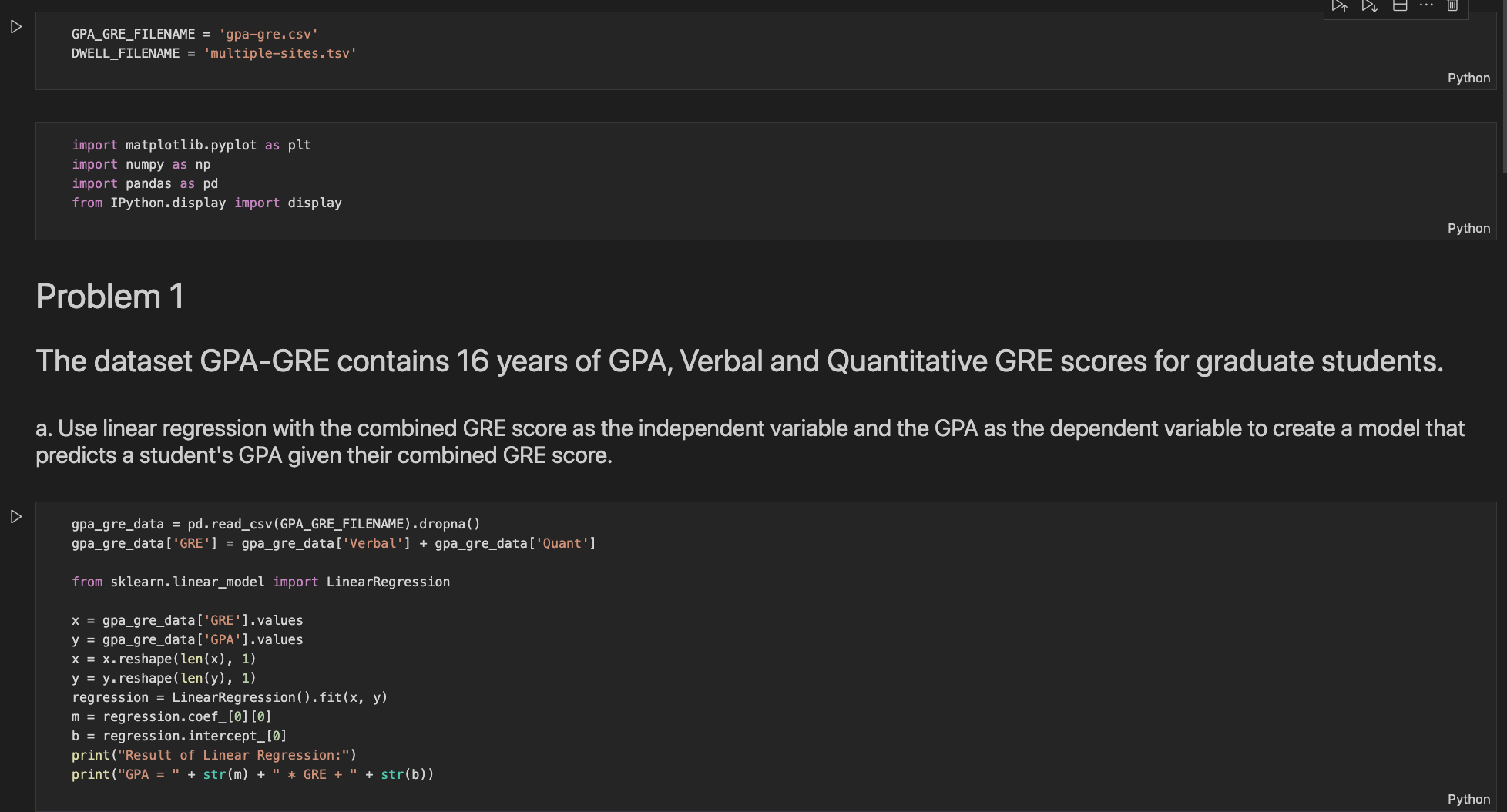Select language label on regression cell

tap(1468, 799)
